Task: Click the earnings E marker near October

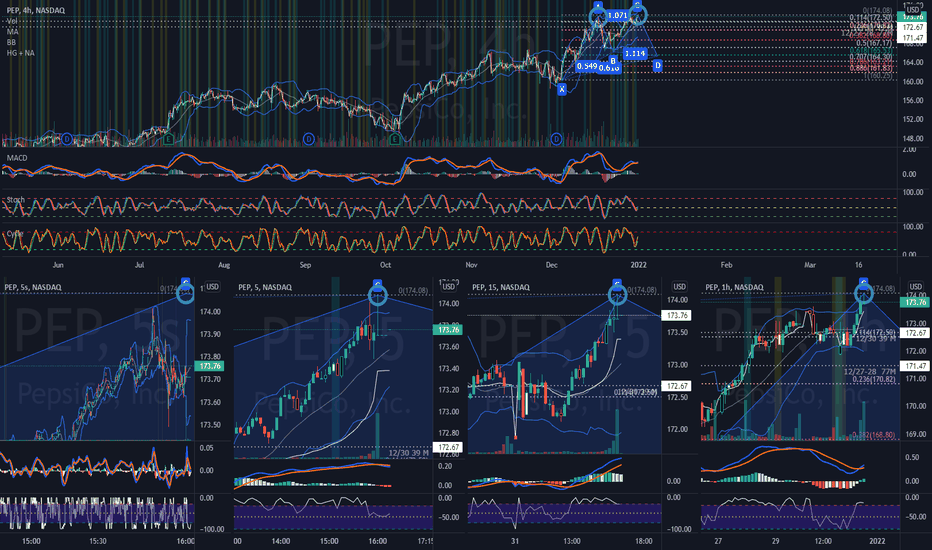Action: [395, 139]
